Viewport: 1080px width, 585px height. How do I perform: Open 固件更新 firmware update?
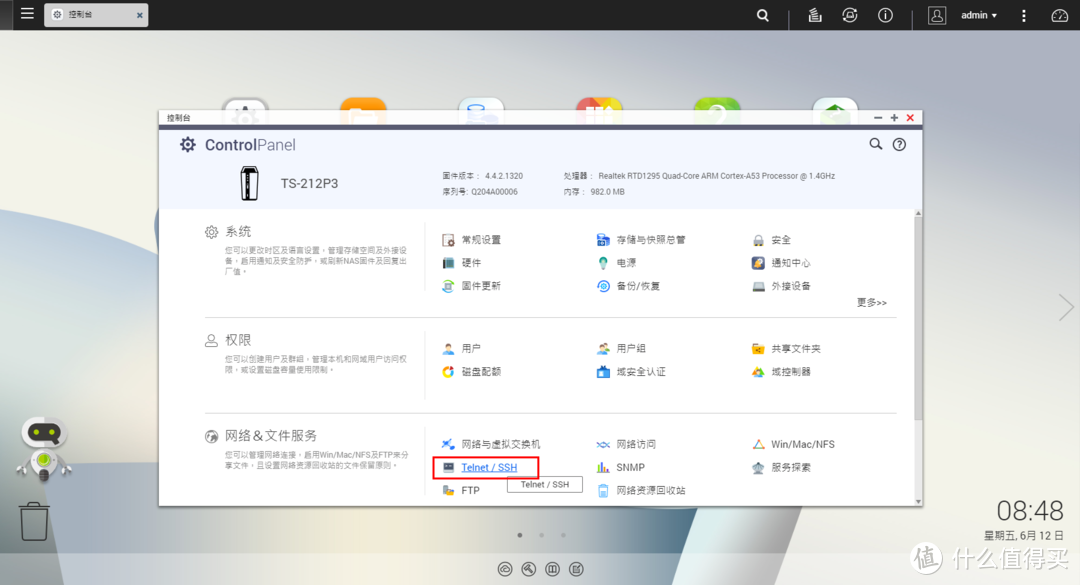point(472,286)
